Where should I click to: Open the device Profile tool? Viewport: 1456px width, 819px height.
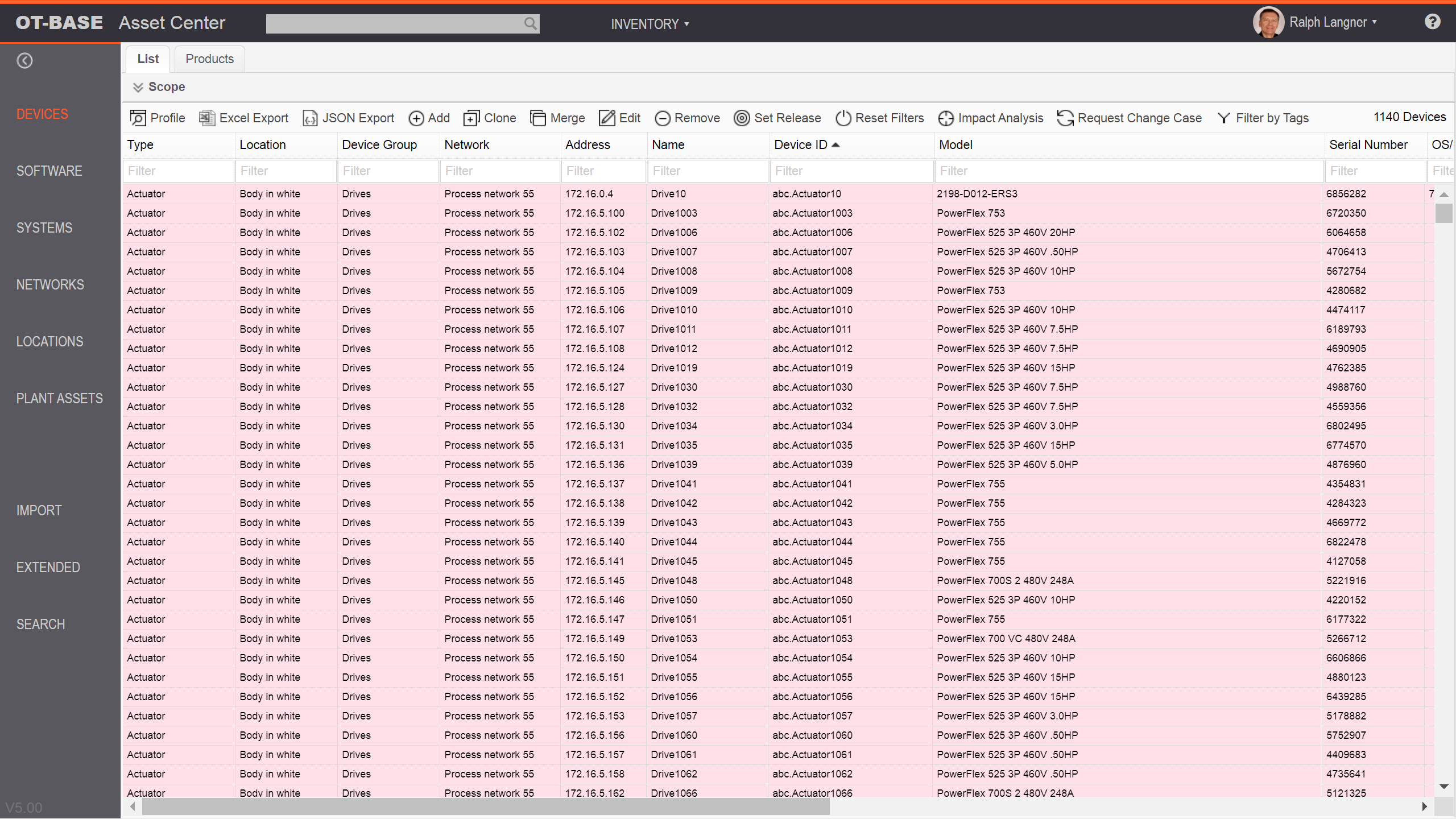(x=158, y=118)
